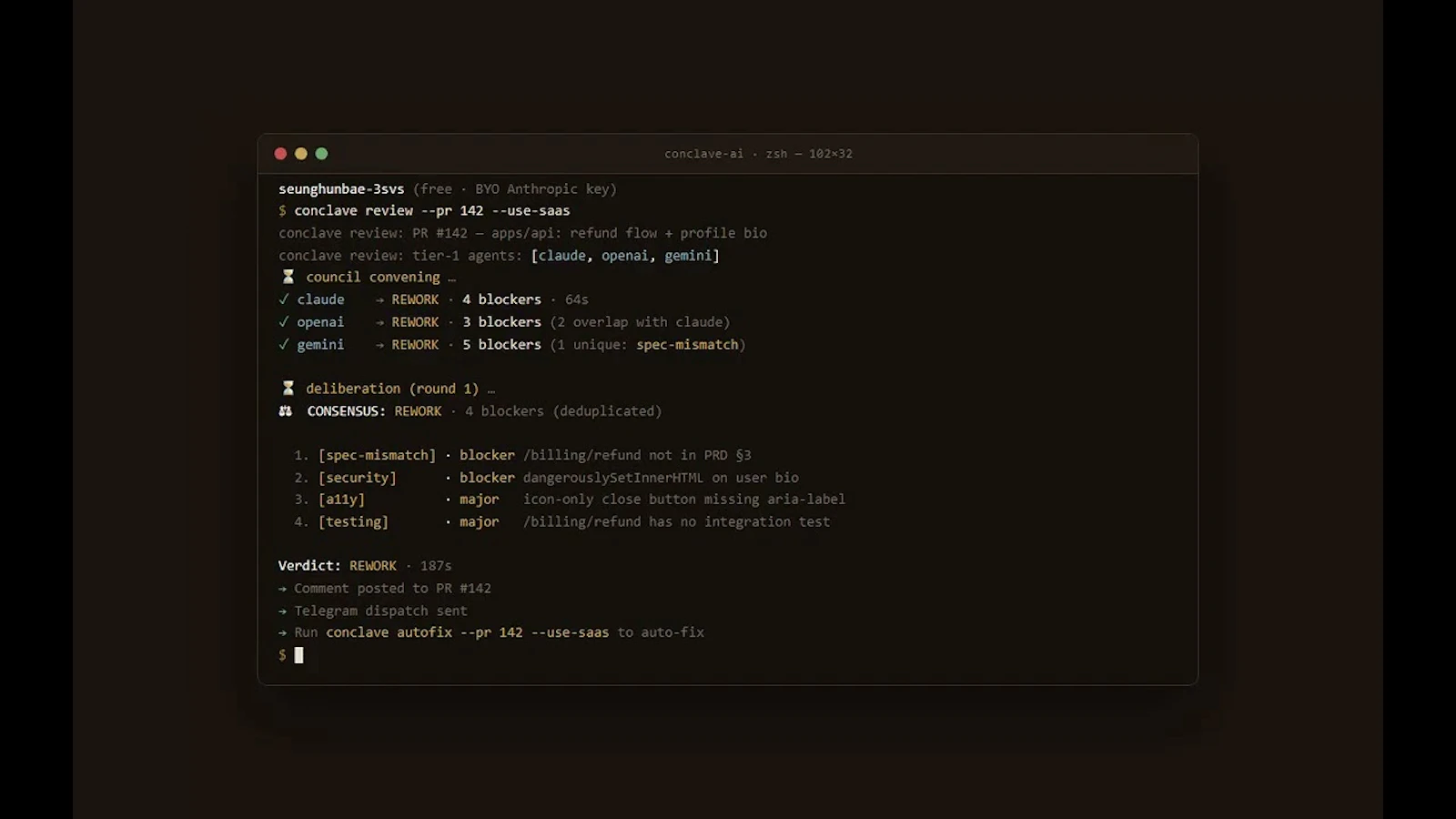The image size is (1456, 819).
Task: Click the line 'PR #142 — apps/api: refund flow + profile bio'
Action: point(590,233)
